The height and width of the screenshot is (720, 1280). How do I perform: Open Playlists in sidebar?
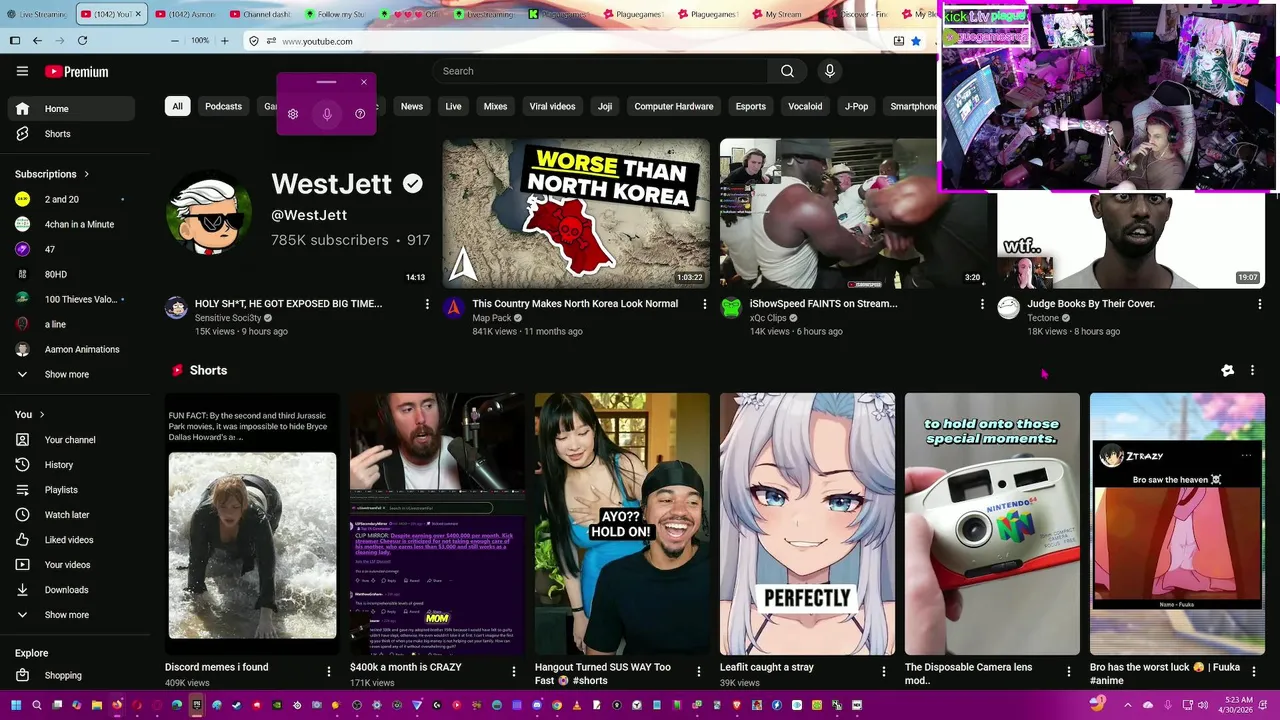point(71,490)
